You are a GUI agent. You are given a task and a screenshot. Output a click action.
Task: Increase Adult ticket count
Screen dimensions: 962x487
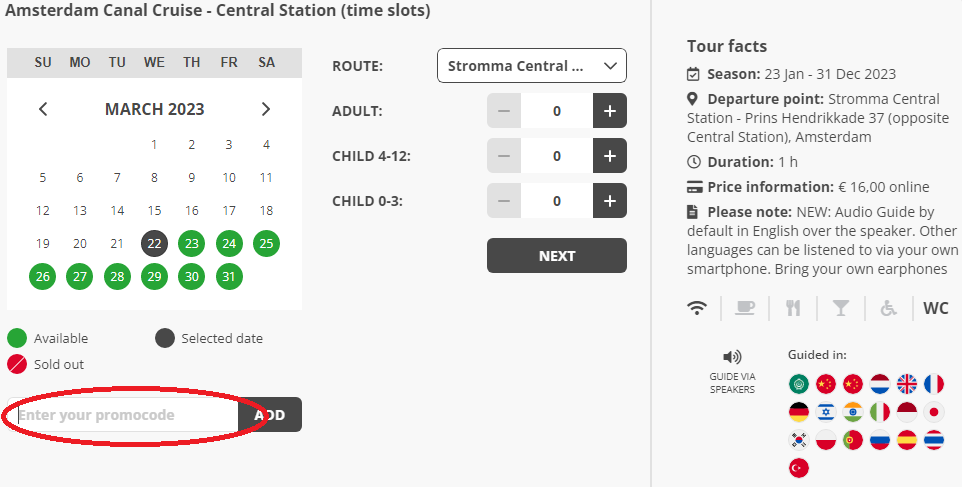click(x=610, y=111)
